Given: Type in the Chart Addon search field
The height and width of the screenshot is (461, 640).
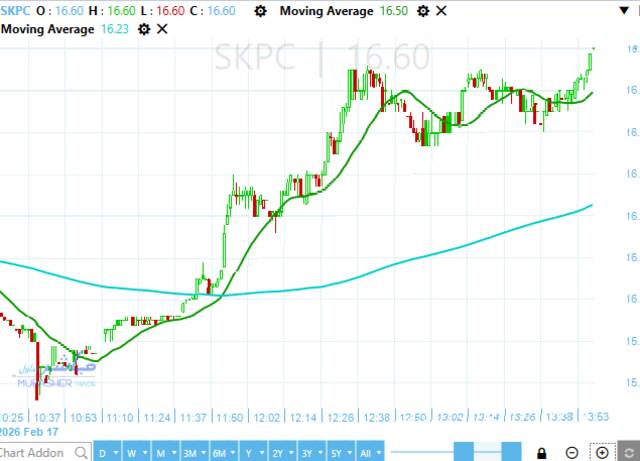Looking at the screenshot, I should (35, 453).
